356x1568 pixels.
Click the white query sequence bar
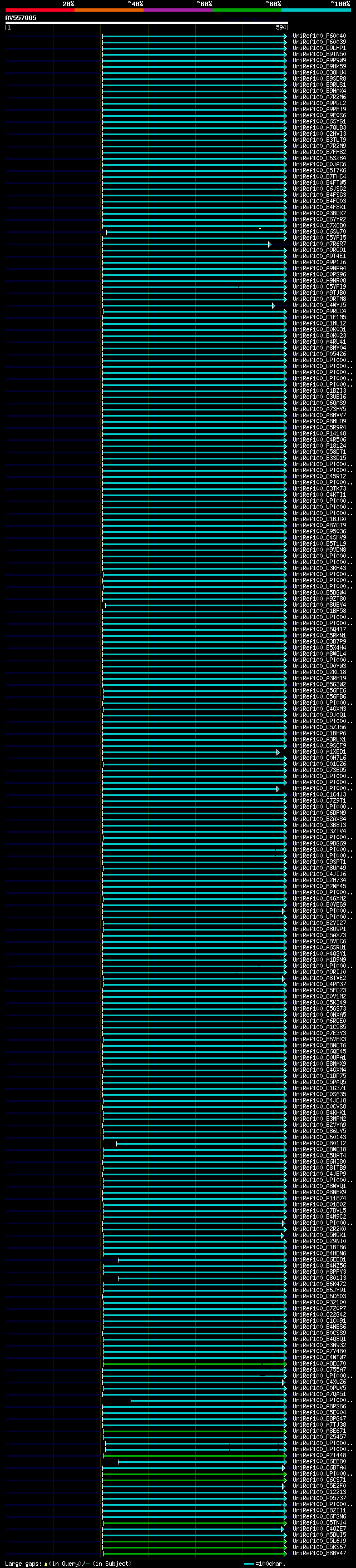pyautogui.click(x=147, y=23)
